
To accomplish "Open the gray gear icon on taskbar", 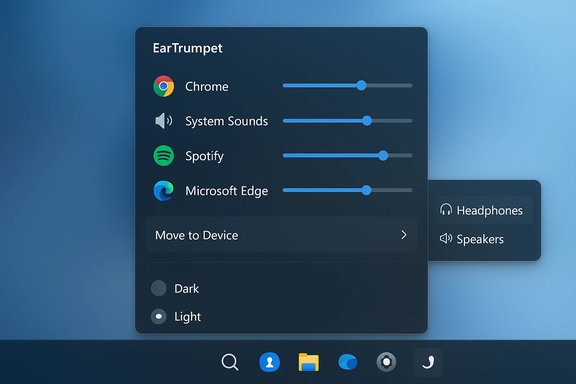I will coord(386,362).
